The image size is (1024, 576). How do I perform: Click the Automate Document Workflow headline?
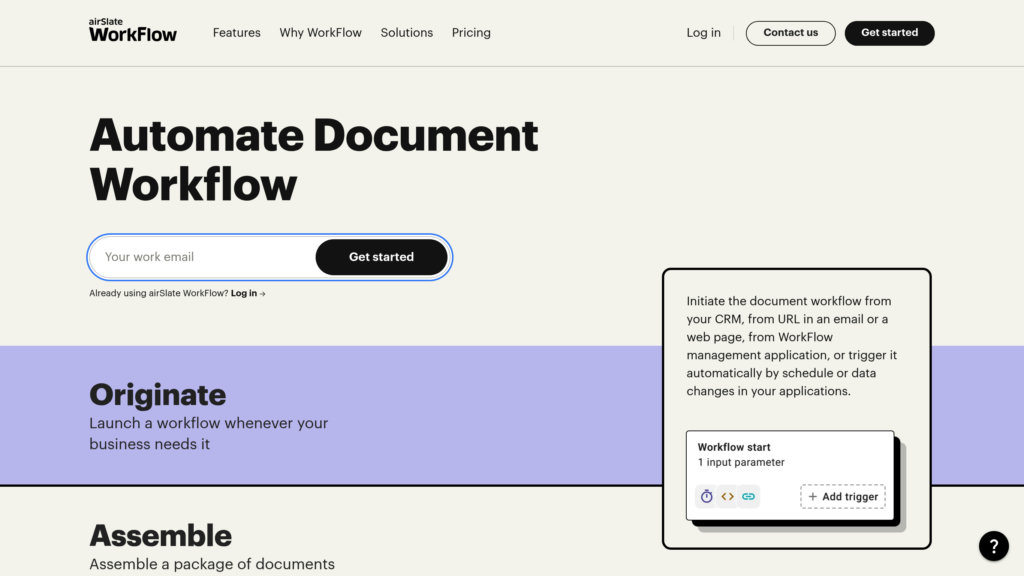coord(313,160)
